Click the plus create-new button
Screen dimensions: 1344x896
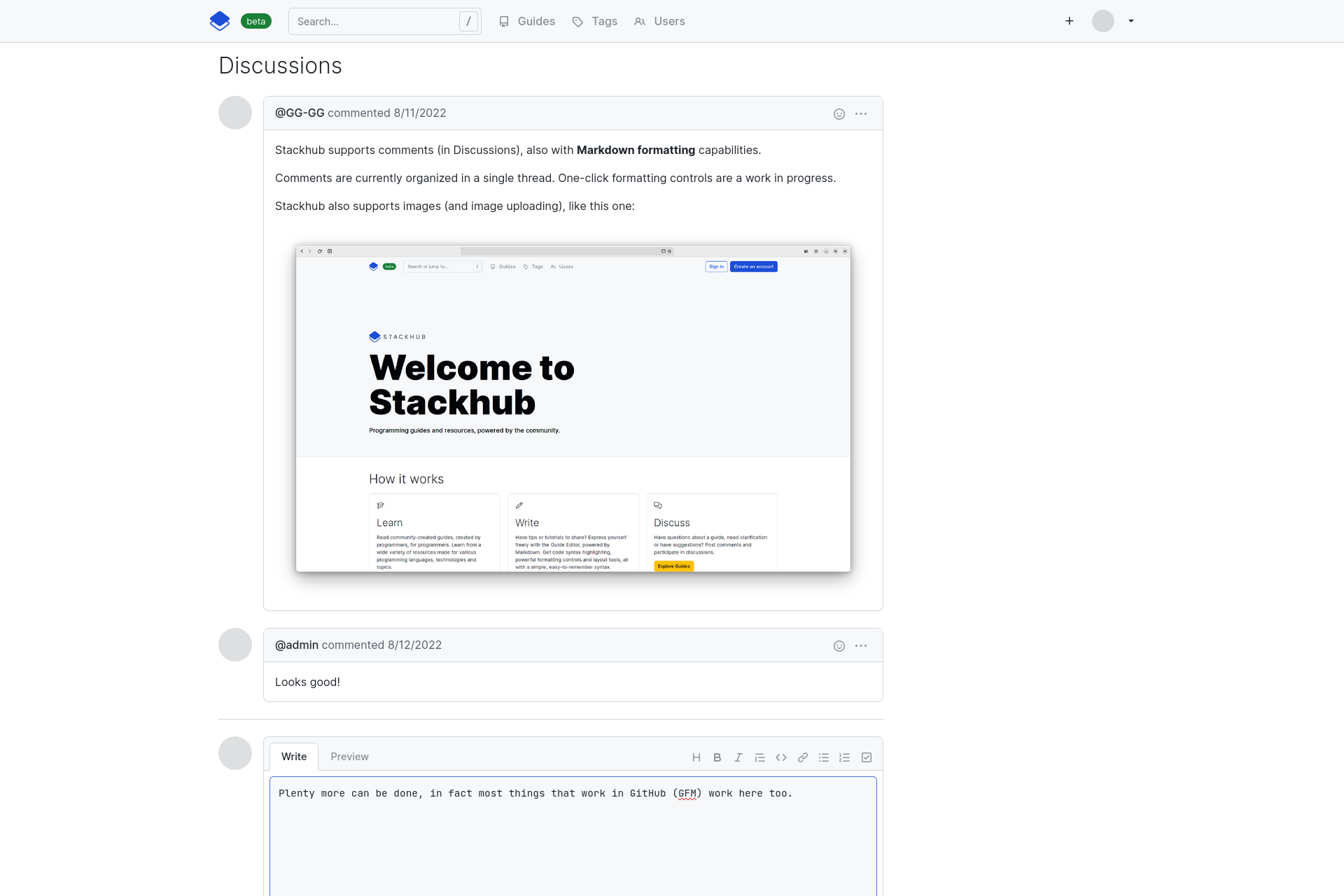pyautogui.click(x=1069, y=21)
